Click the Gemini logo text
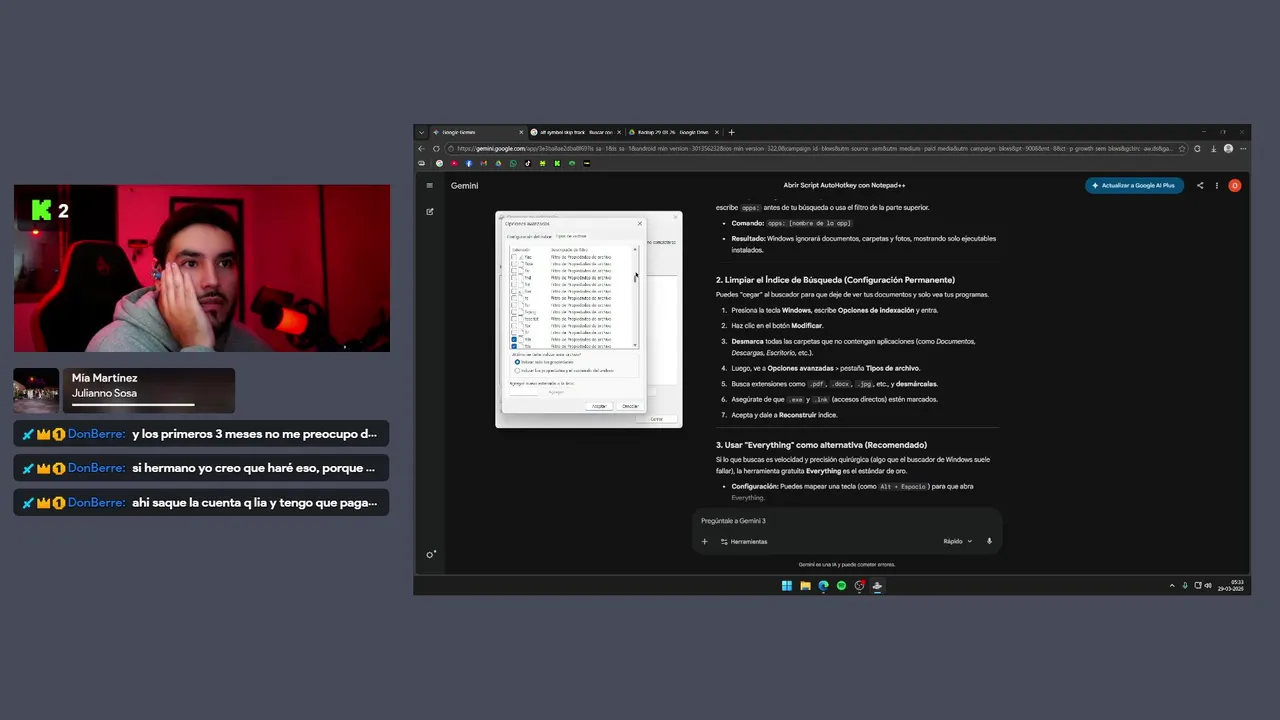Screen dimensions: 1280x720 [x=464, y=185]
